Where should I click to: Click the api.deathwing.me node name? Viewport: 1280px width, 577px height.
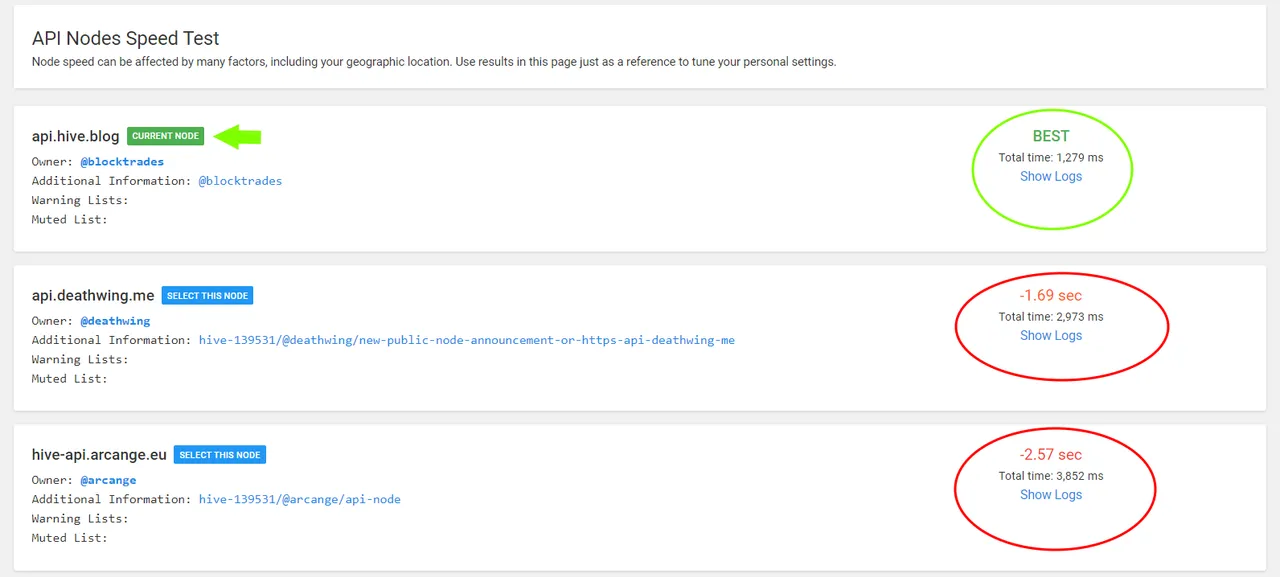[93, 296]
